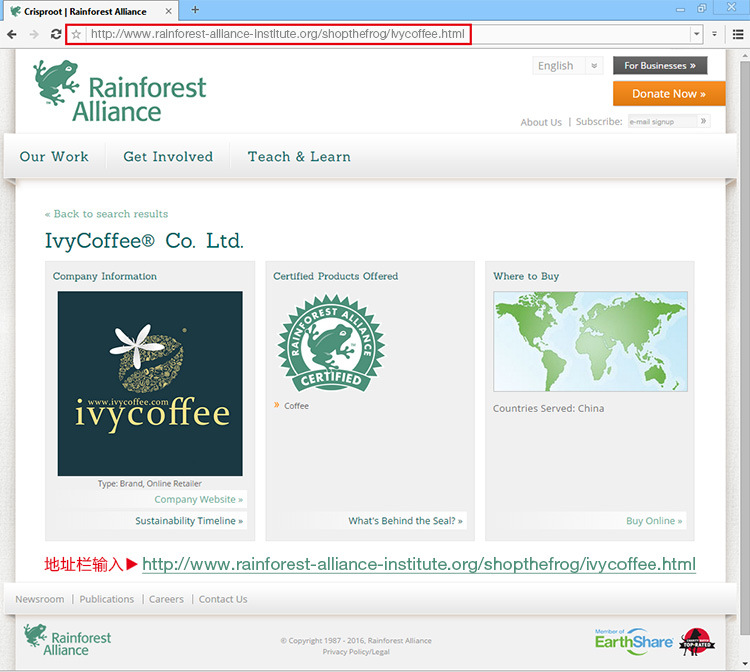Open the address bar history dropdown arrow
The image size is (750, 672).
click(696, 34)
